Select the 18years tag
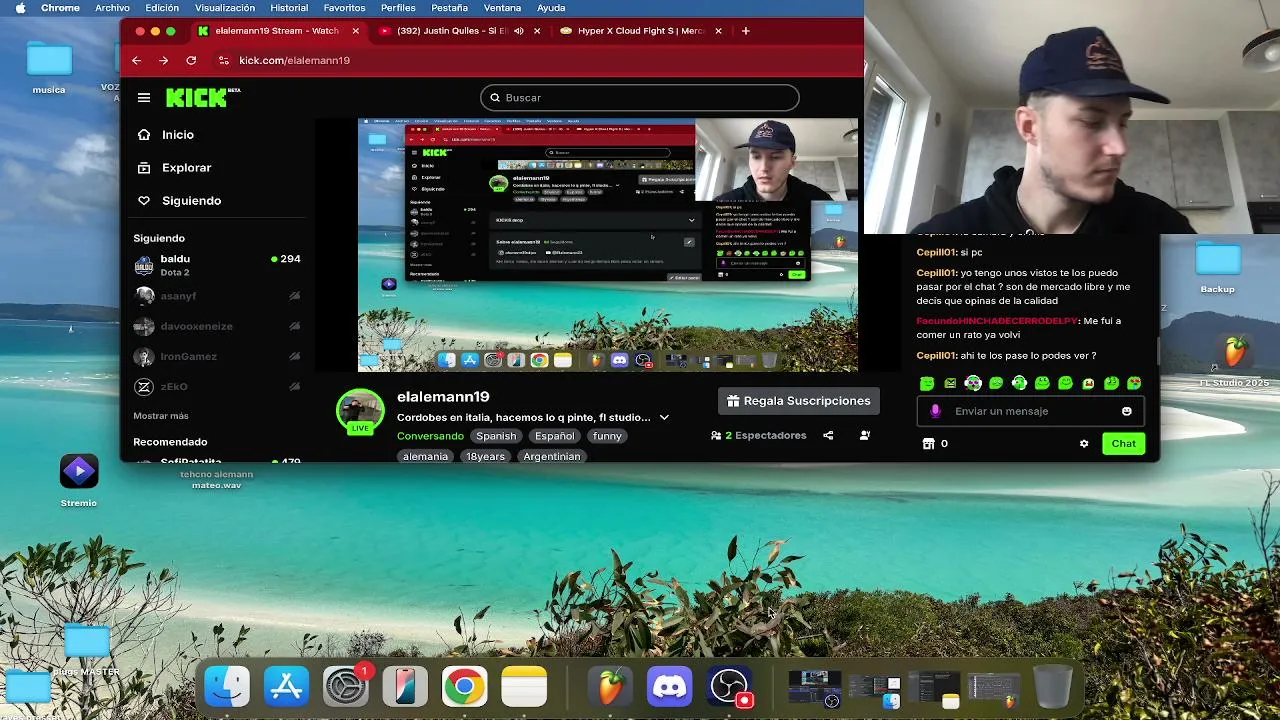The width and height of the screenshot is (1280, 720). point(485,456)
